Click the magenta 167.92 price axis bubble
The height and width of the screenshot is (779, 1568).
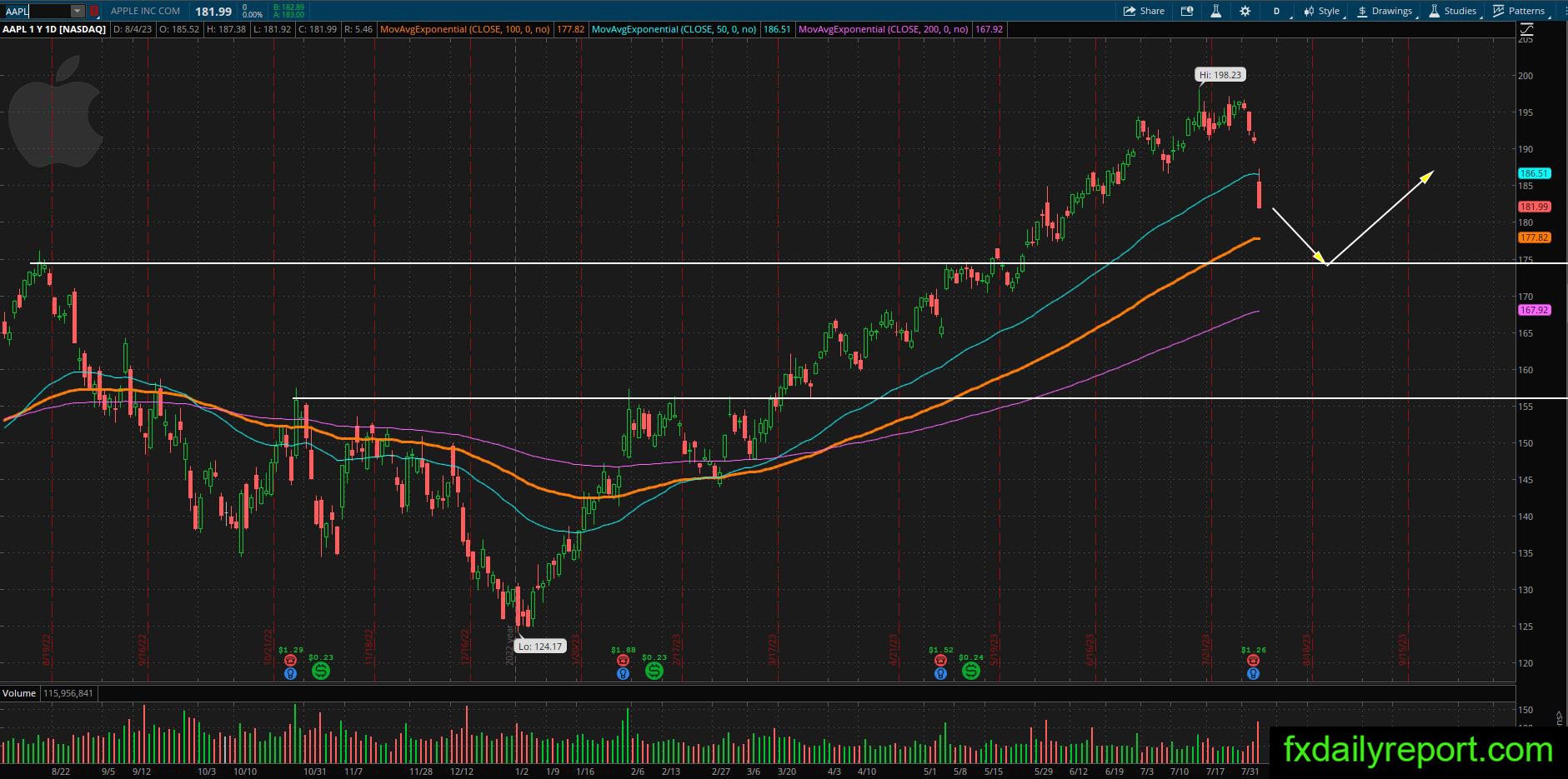pos(1534,310)
